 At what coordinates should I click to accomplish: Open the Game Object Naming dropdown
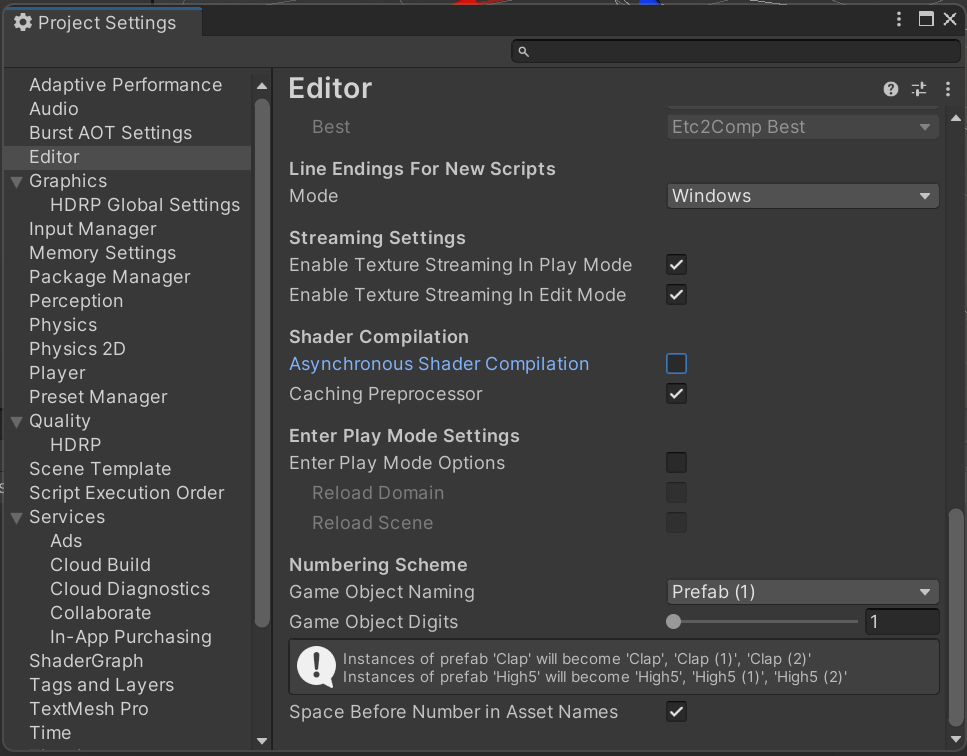pyautogui.click(x=802, y=592)
